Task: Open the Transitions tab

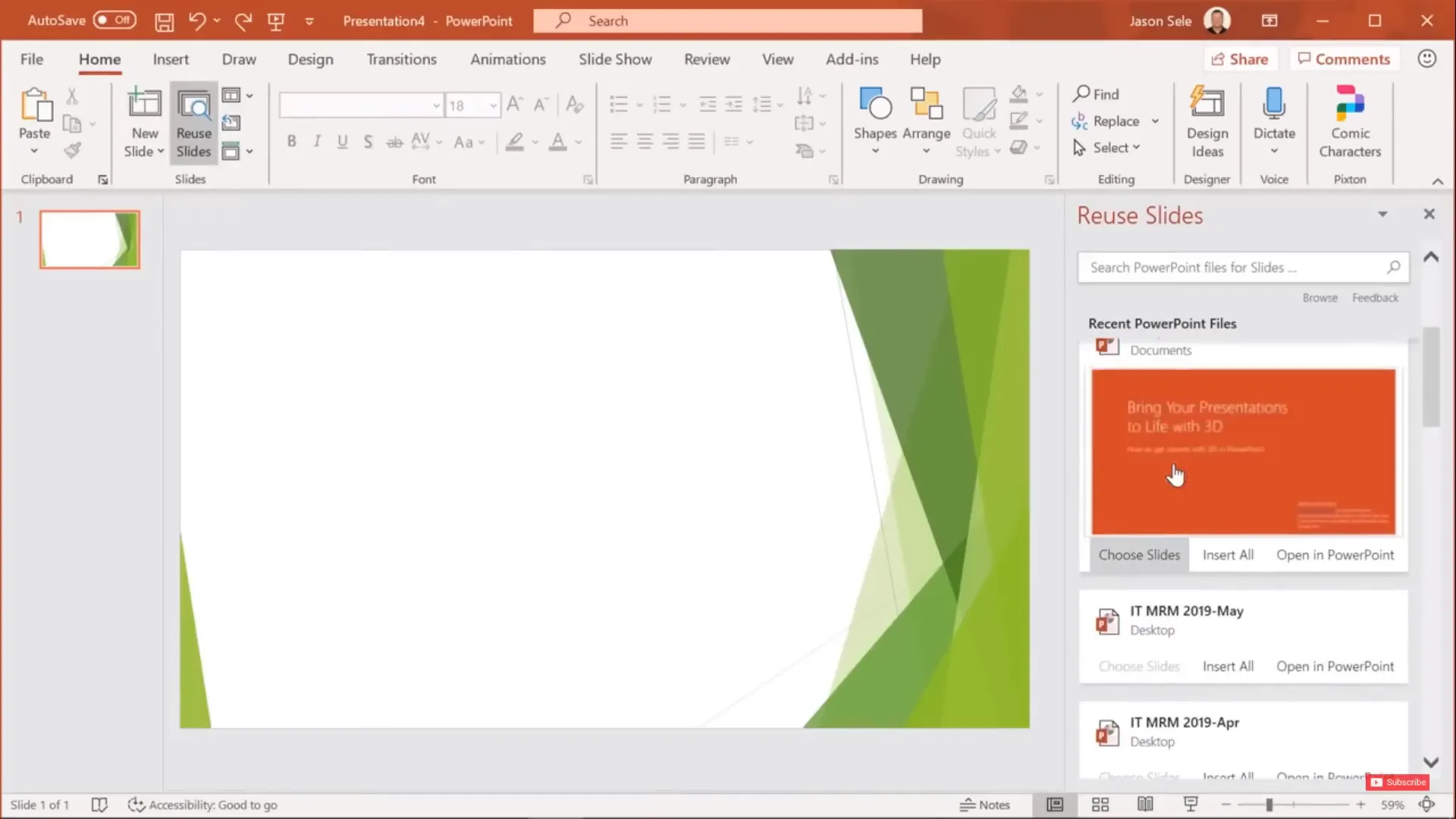Action: (402, 59)
